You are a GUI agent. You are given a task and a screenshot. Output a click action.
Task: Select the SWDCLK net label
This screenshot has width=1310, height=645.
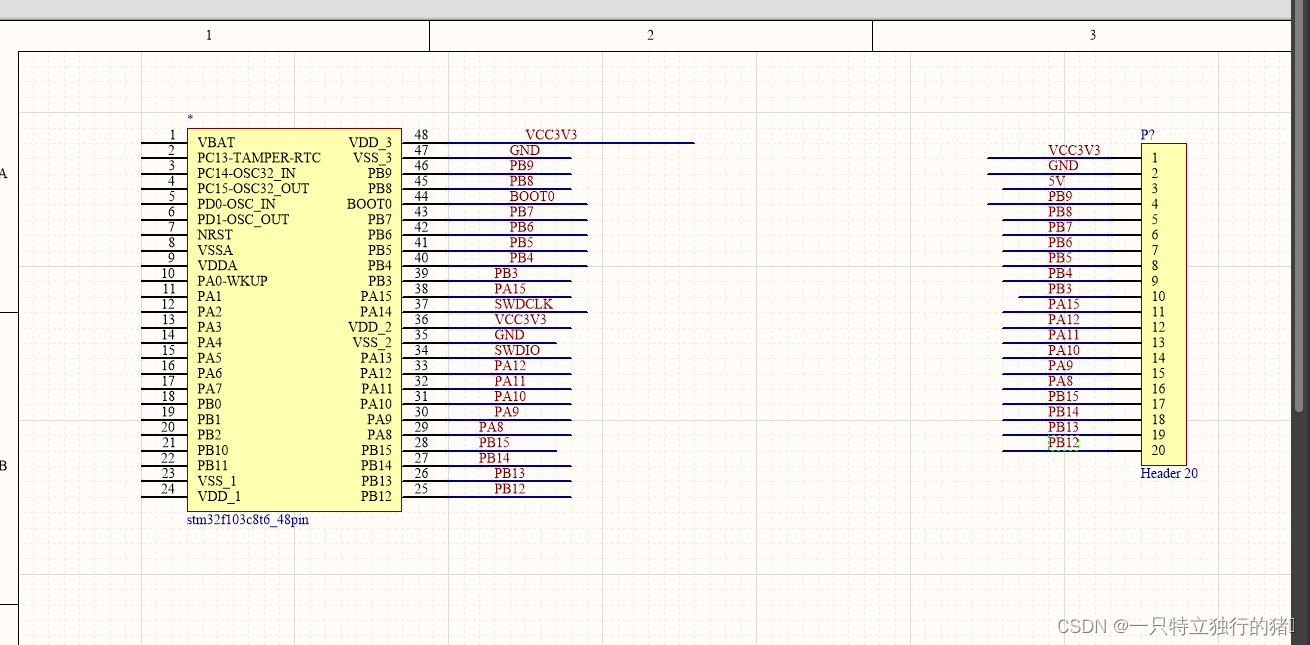[x=523, y=304]
